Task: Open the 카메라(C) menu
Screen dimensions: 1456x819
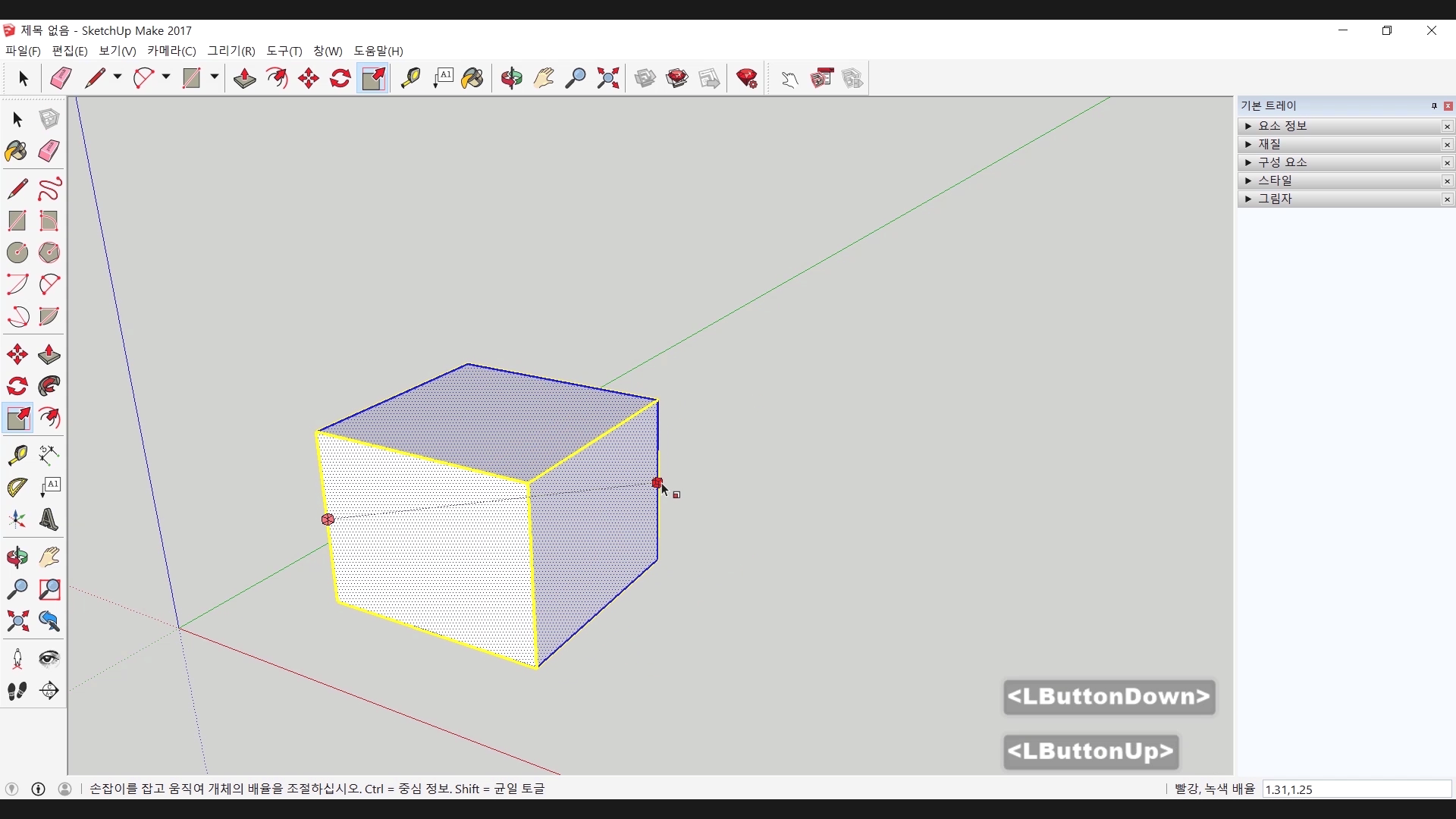Action: 171,51
